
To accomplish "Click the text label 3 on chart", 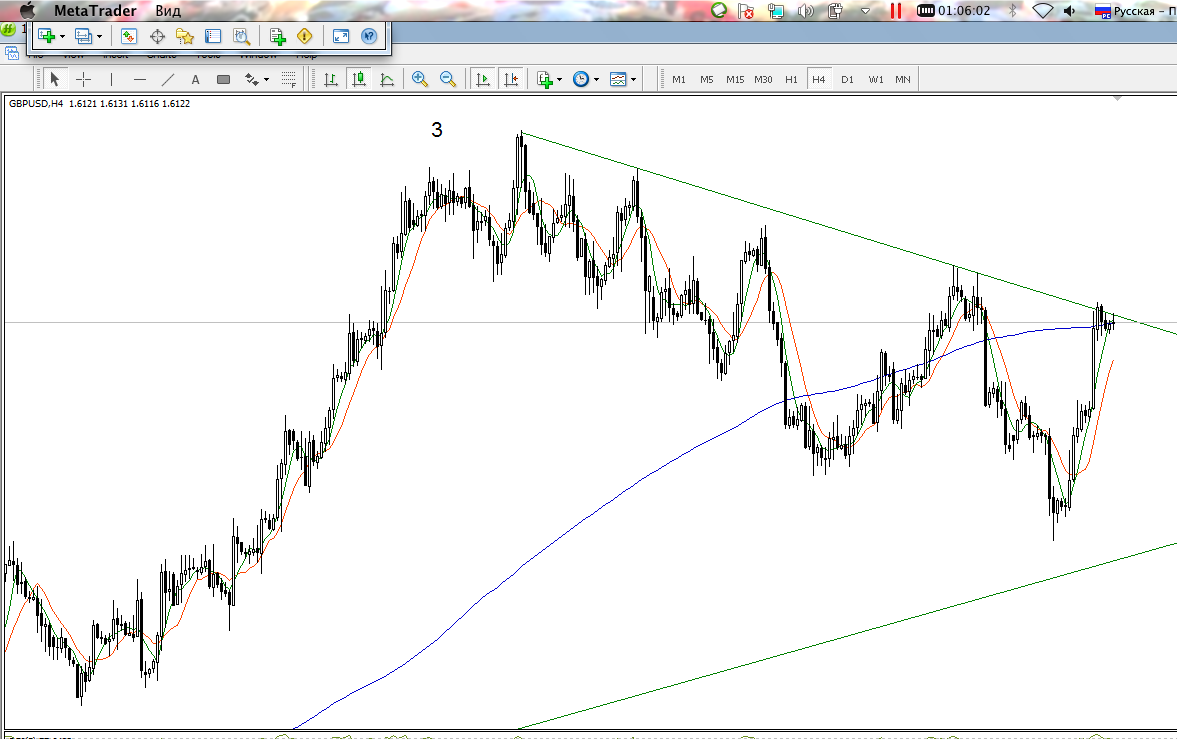I will pyautogui.click(x=437, y=130).
